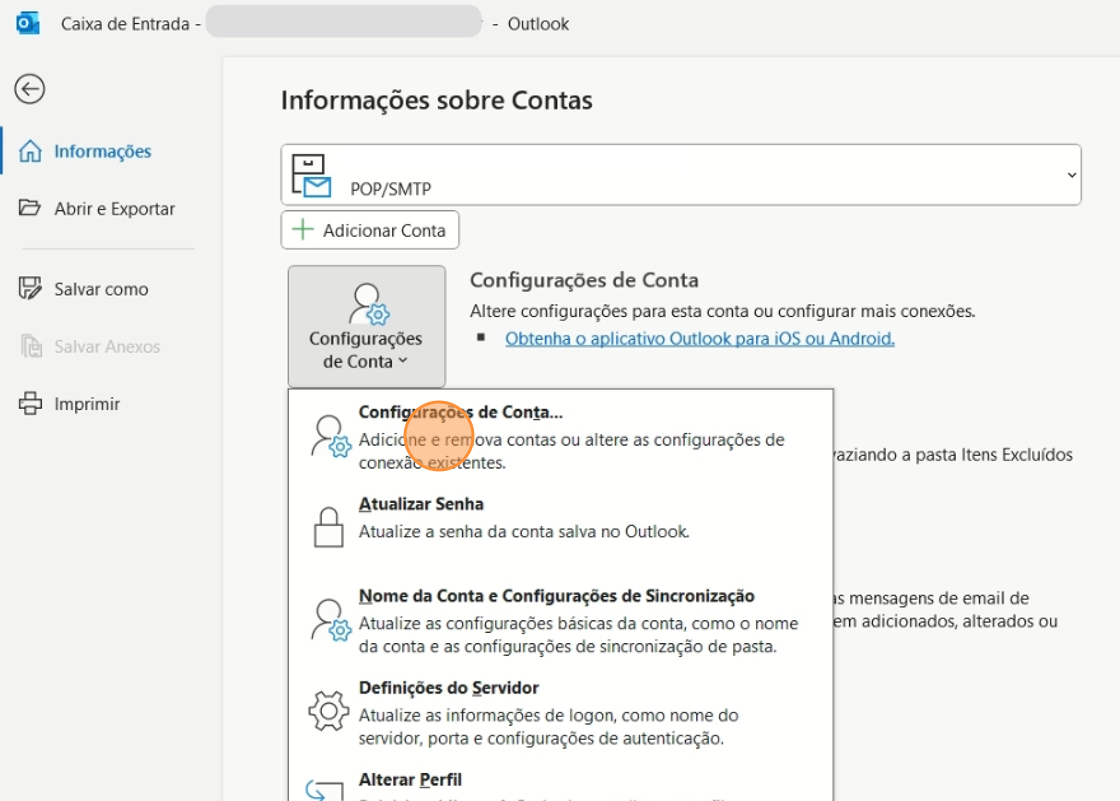Click the Adicionar Conta button

click(370, 230)
